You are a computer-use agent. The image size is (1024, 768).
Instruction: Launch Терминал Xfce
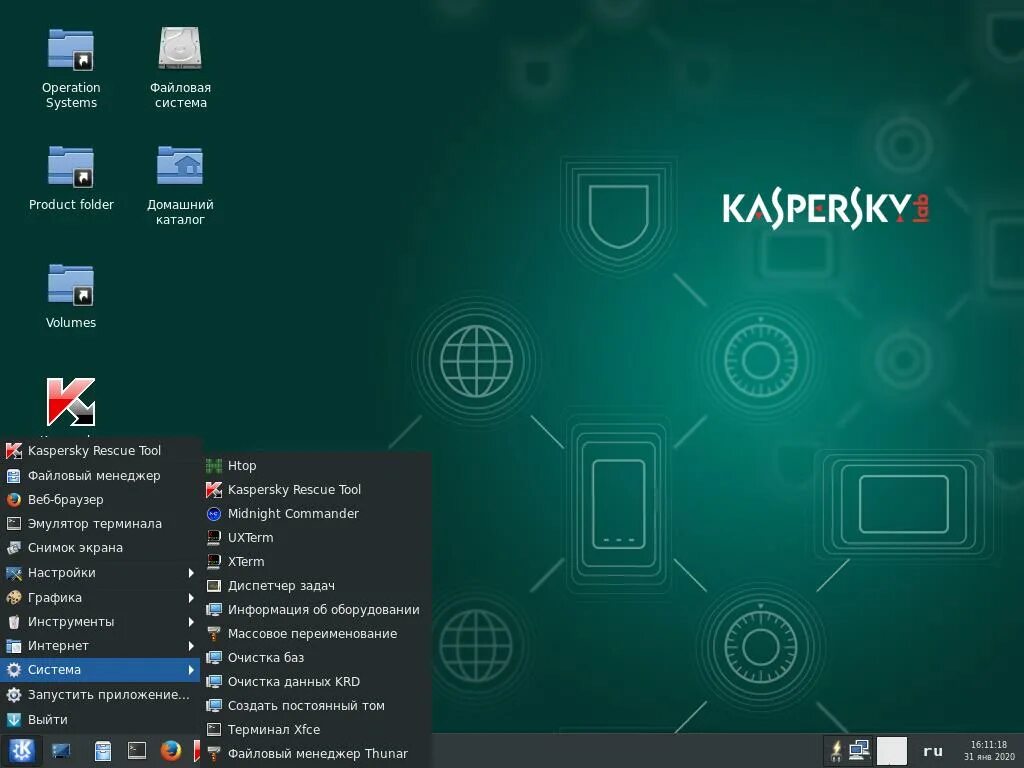(x=316, y=730)
